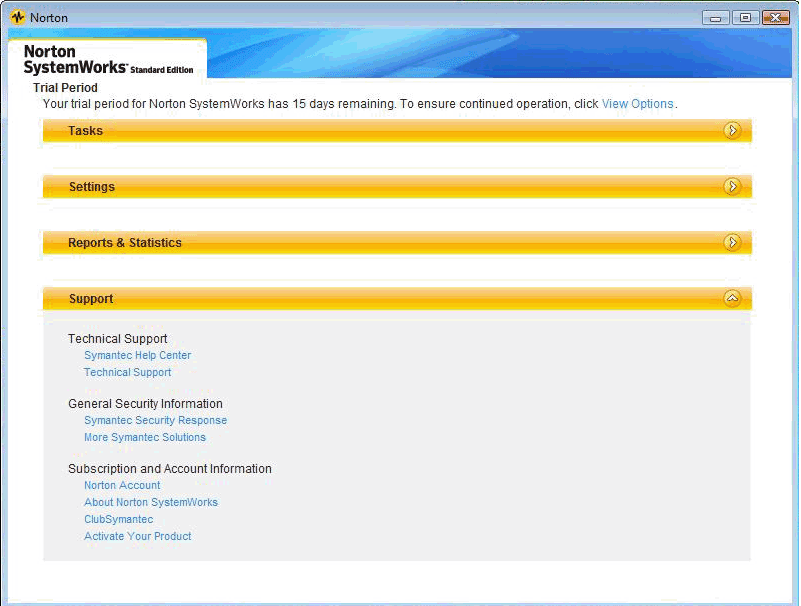
Task: Expand the Settings section arrow
Action: point(732,186)
